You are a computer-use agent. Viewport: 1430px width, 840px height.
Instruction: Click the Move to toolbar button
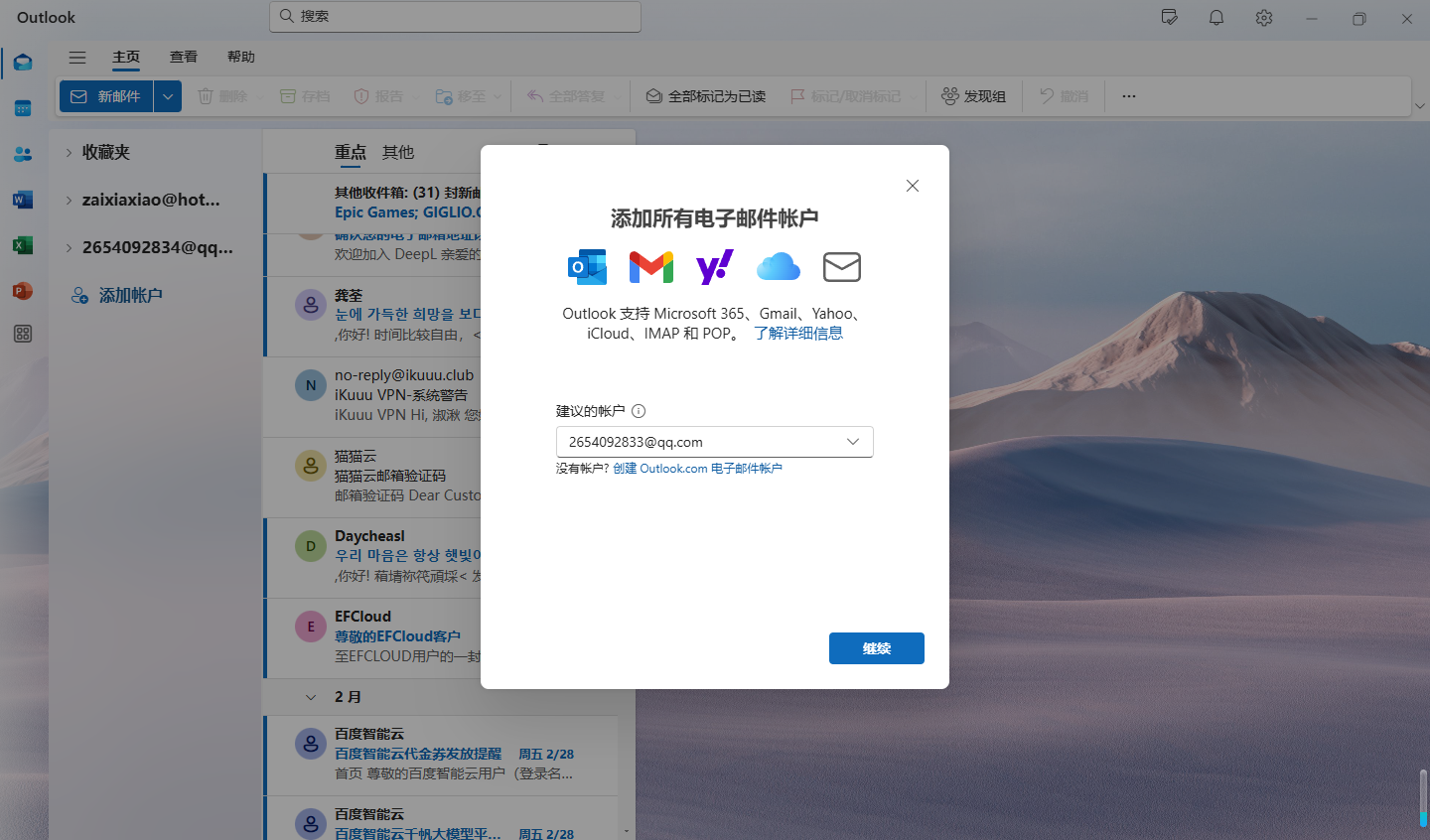(461, 96)
